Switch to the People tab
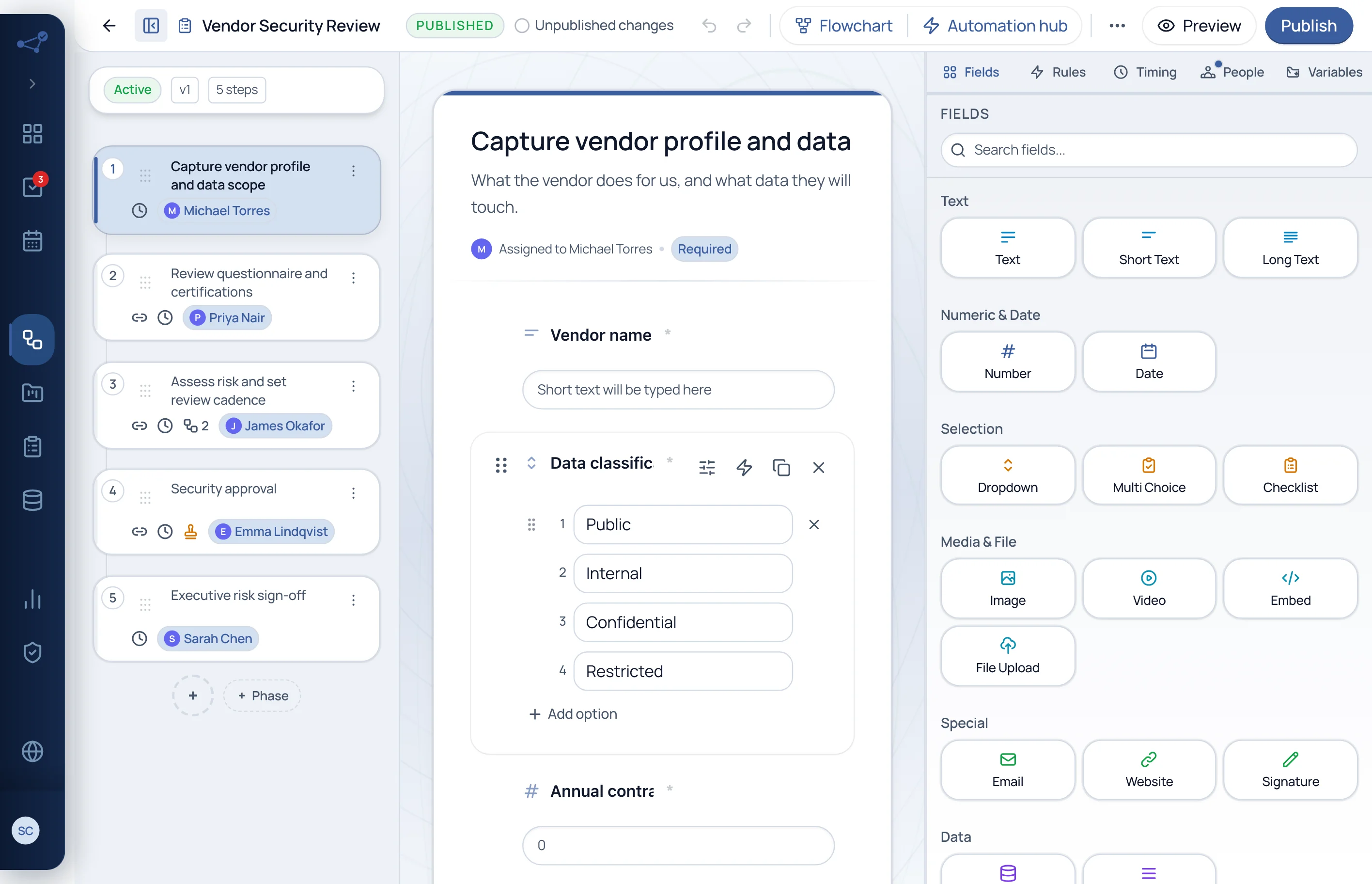This screenshot has height=884, width=1372. tap(1232, 72)
